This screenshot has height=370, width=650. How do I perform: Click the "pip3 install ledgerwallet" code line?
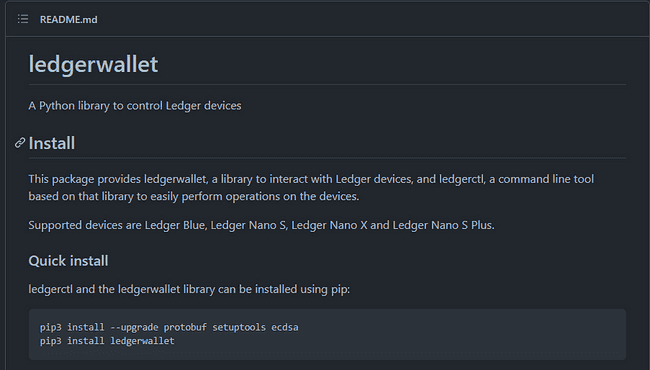(x=107, y=341)
